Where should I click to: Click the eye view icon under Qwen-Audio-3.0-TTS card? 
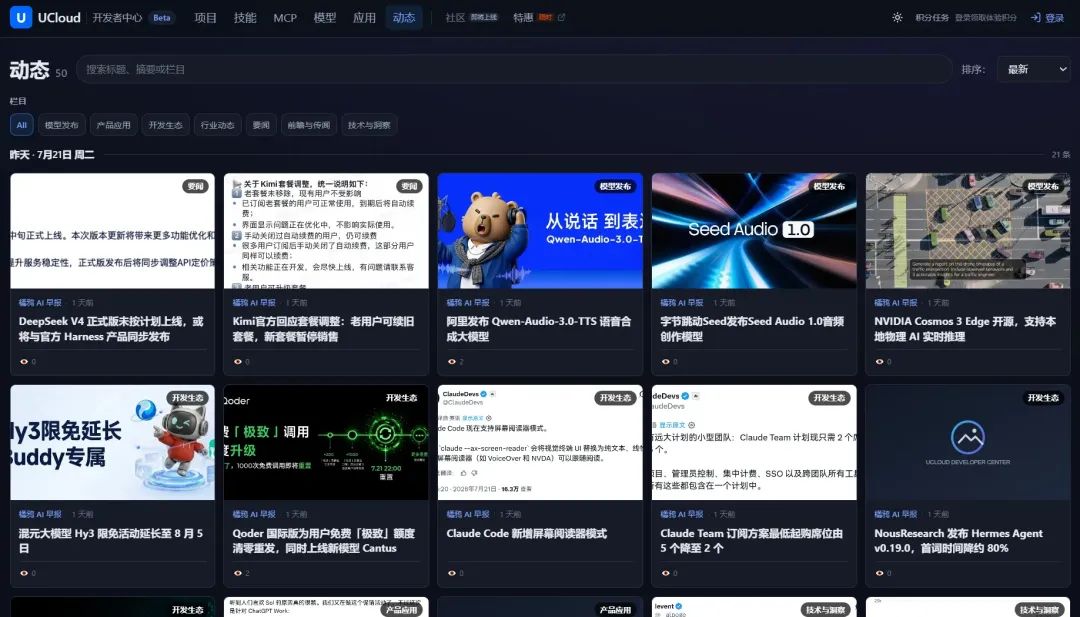pos(452,362)
